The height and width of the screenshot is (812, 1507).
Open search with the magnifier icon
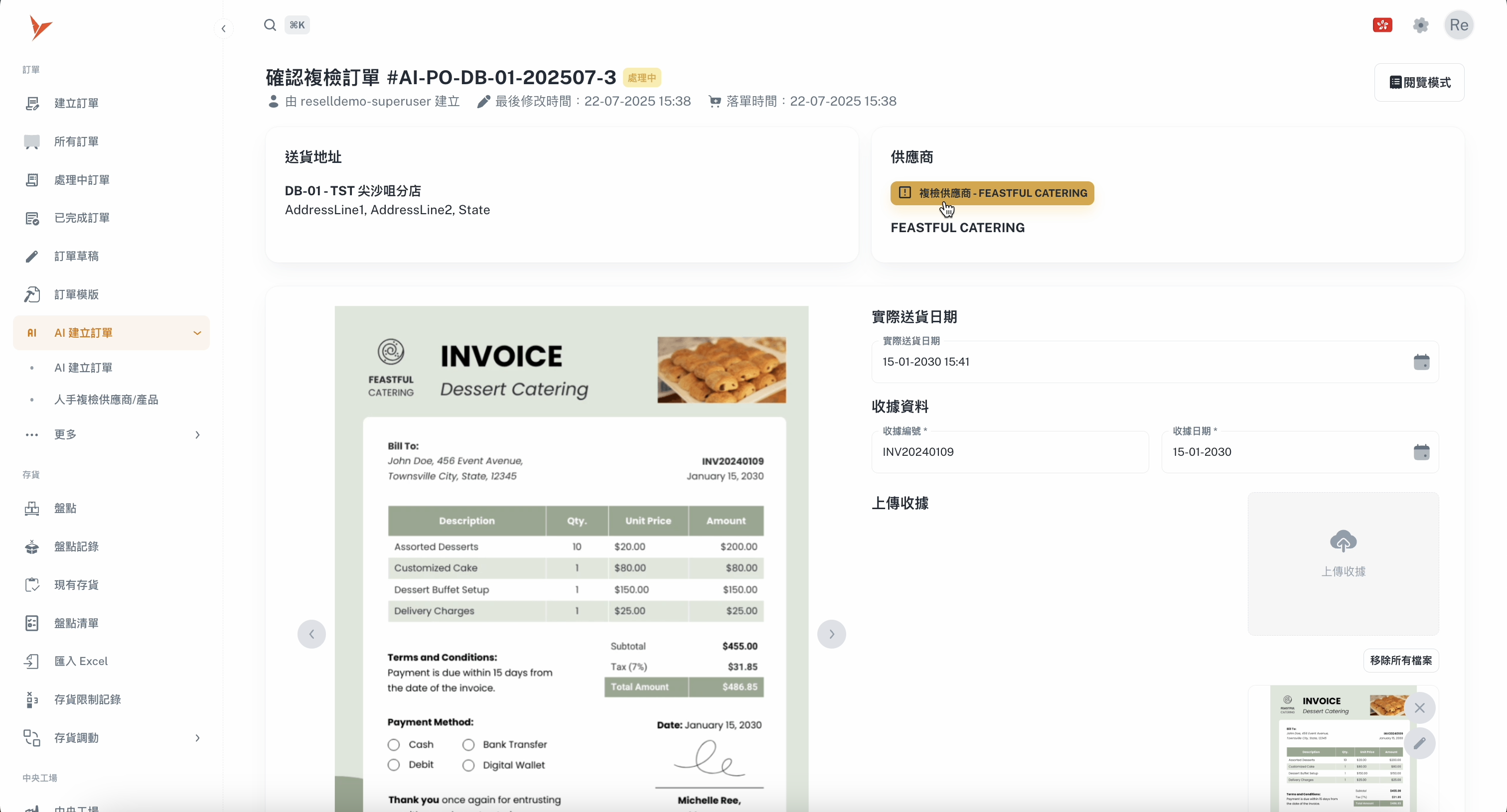270,25
